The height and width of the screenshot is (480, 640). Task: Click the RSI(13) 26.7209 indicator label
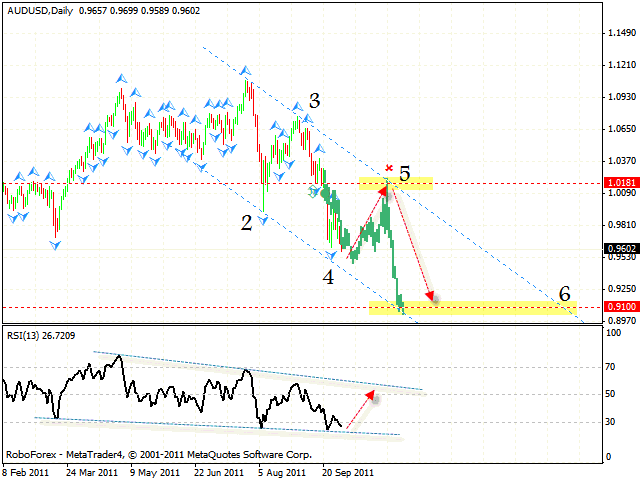point(40,334)
